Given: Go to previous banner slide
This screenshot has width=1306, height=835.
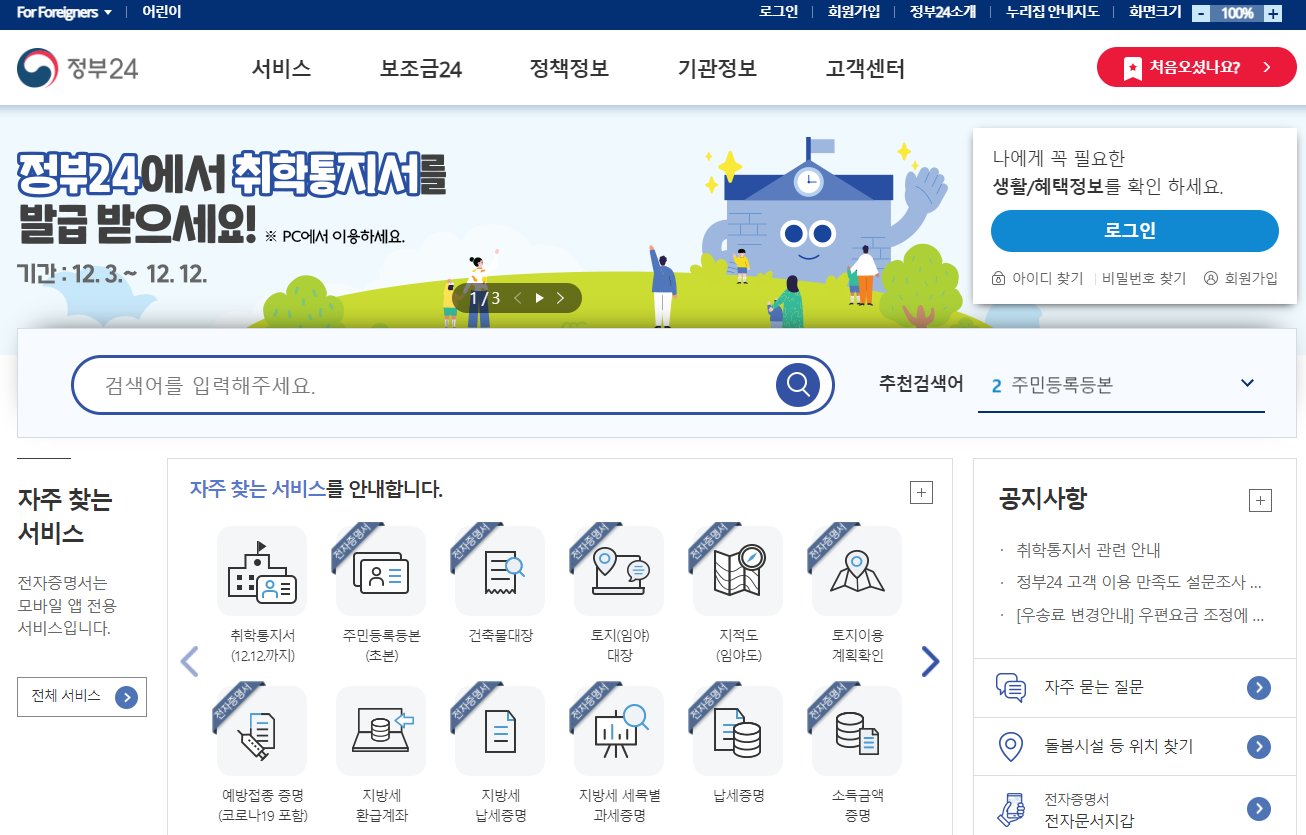Looking at the screenshot, I should [518, 298].
